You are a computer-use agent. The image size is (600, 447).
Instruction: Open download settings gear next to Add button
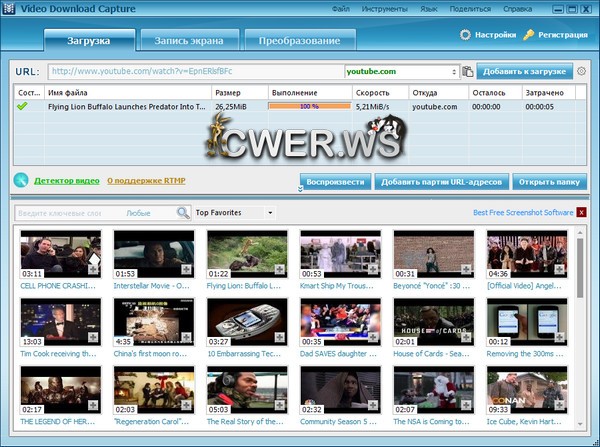[581, 72]
